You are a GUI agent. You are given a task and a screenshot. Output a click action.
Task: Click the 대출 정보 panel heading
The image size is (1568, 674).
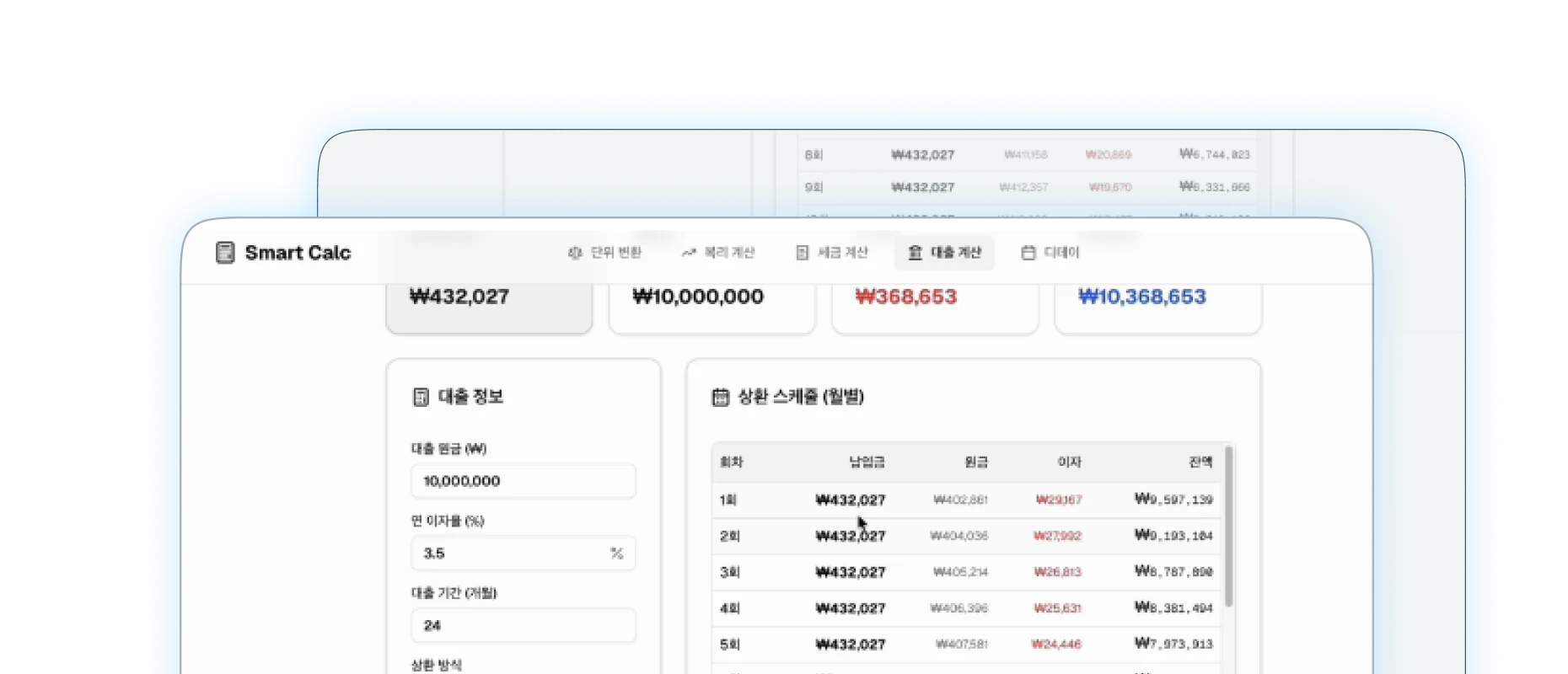tap(470, 397)
